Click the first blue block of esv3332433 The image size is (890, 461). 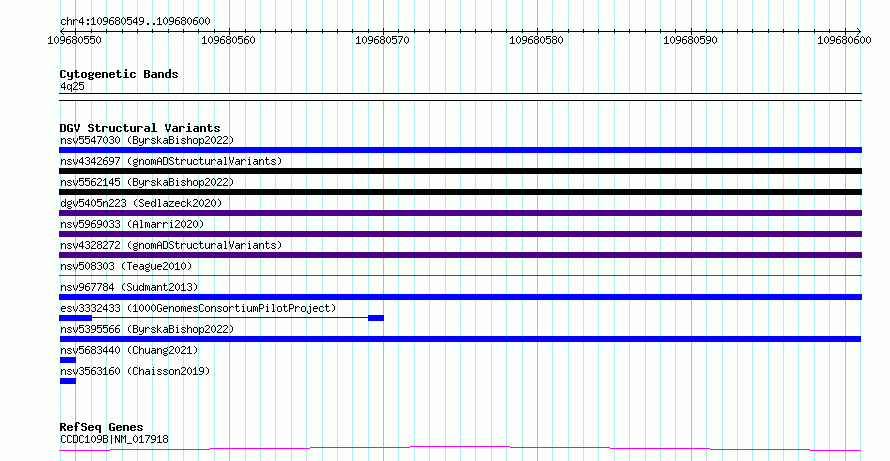(75, 318)
